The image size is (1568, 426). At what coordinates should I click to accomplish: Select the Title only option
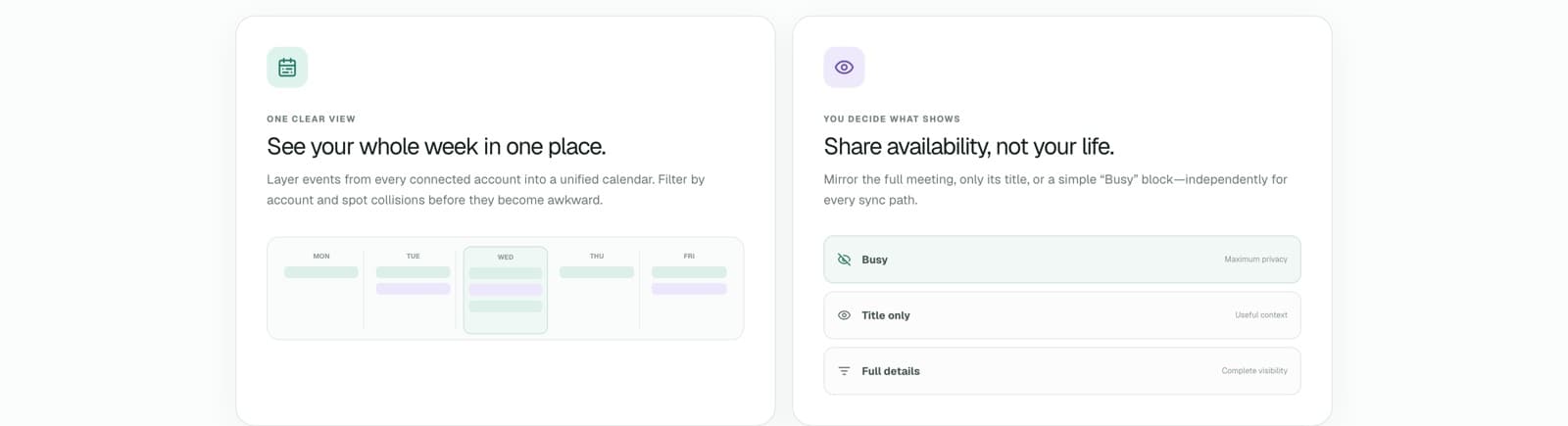click(x=1062, y=315)
